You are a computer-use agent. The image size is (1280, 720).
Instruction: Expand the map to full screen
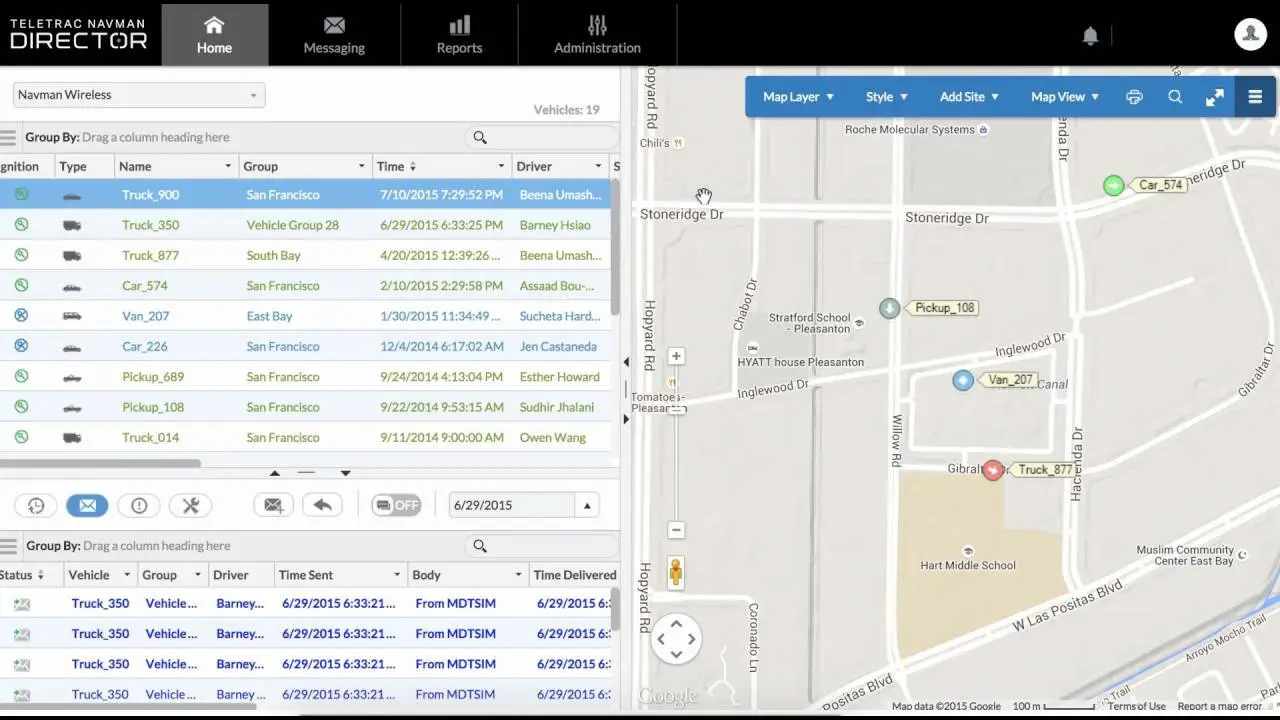coord(1215,96)
